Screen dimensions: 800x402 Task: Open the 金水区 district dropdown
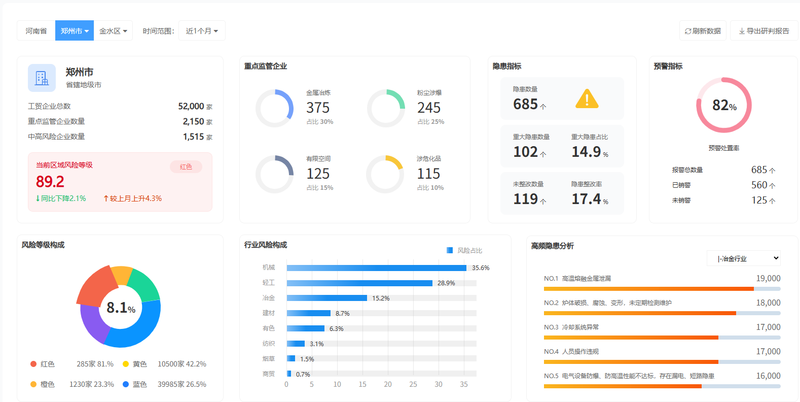(x=113, y=31)
